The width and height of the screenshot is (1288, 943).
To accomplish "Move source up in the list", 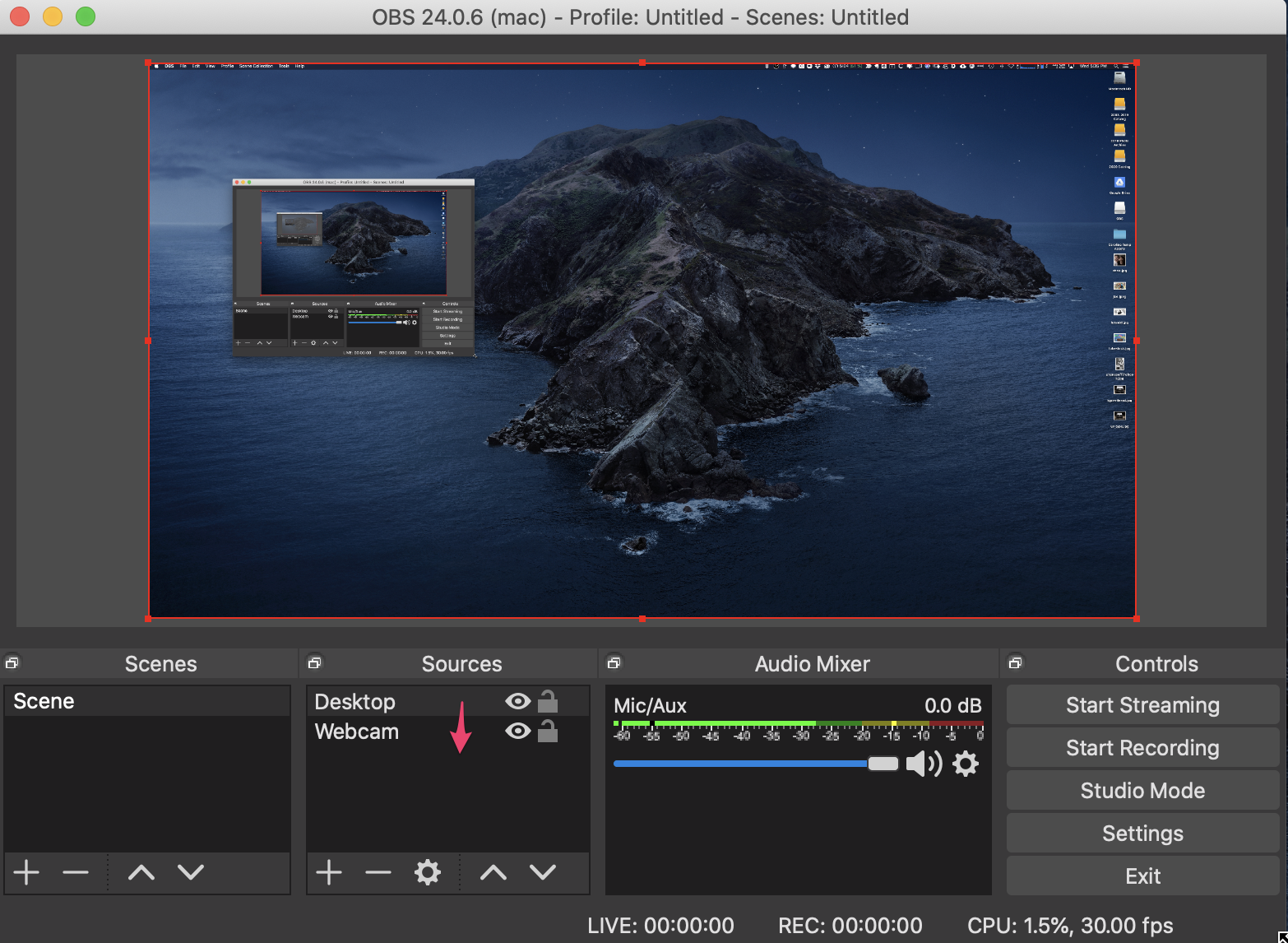I will 493,872.
